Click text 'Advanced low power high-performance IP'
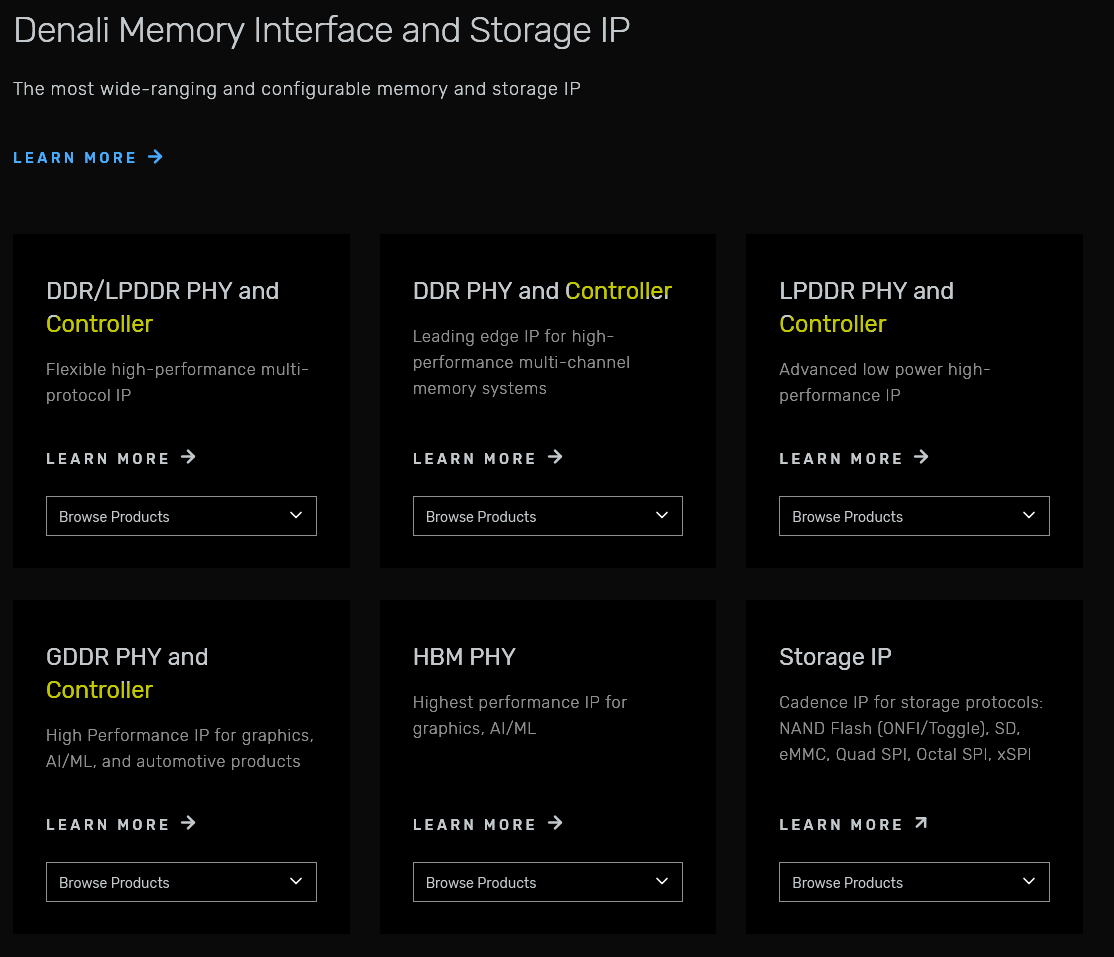 point(885,382)
